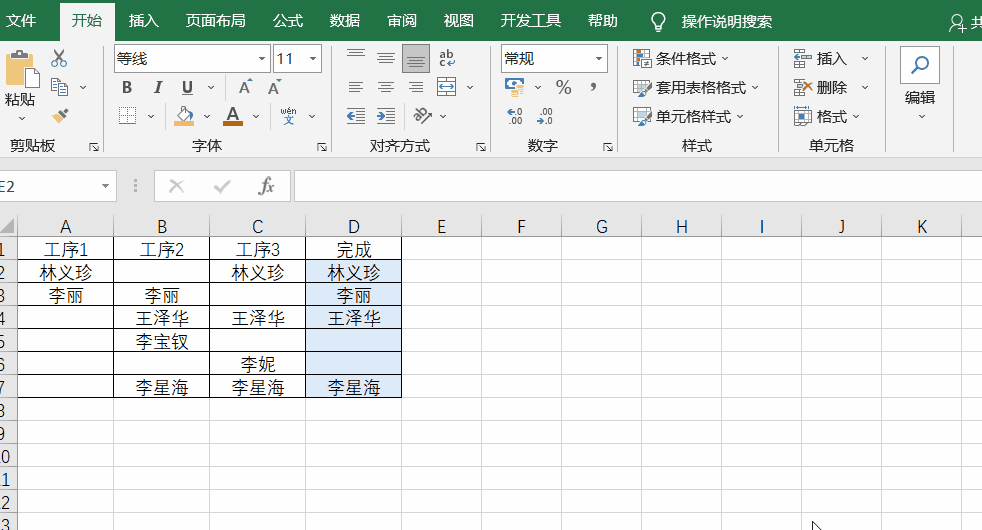Click the Copy icon in clipboard group
Image resolution: width=982 pixels, height=530 pixels.
(59, 87)
